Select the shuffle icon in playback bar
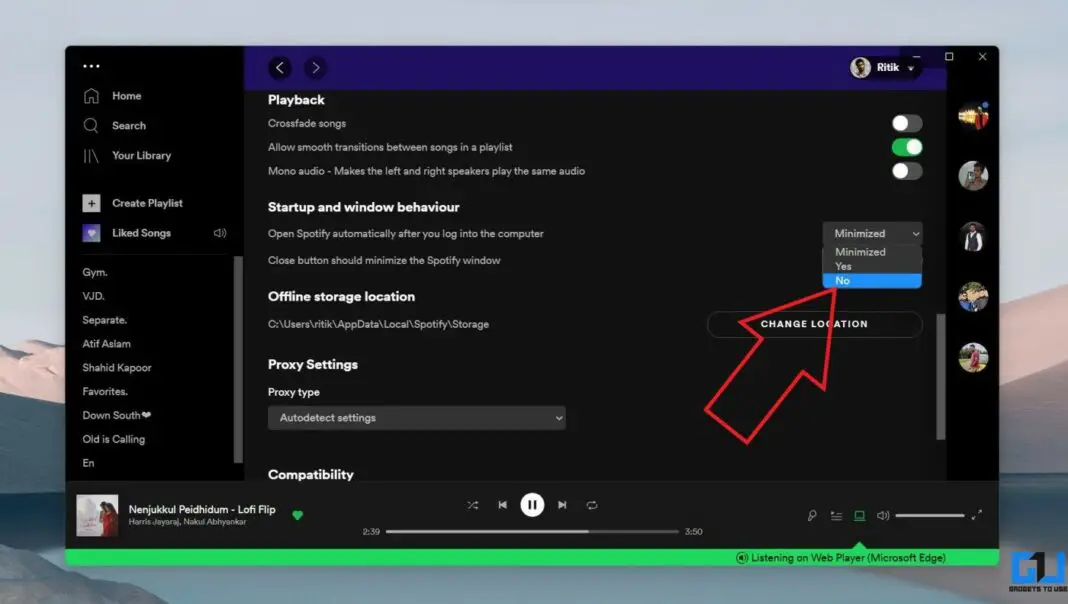 [x=472, y=505]
